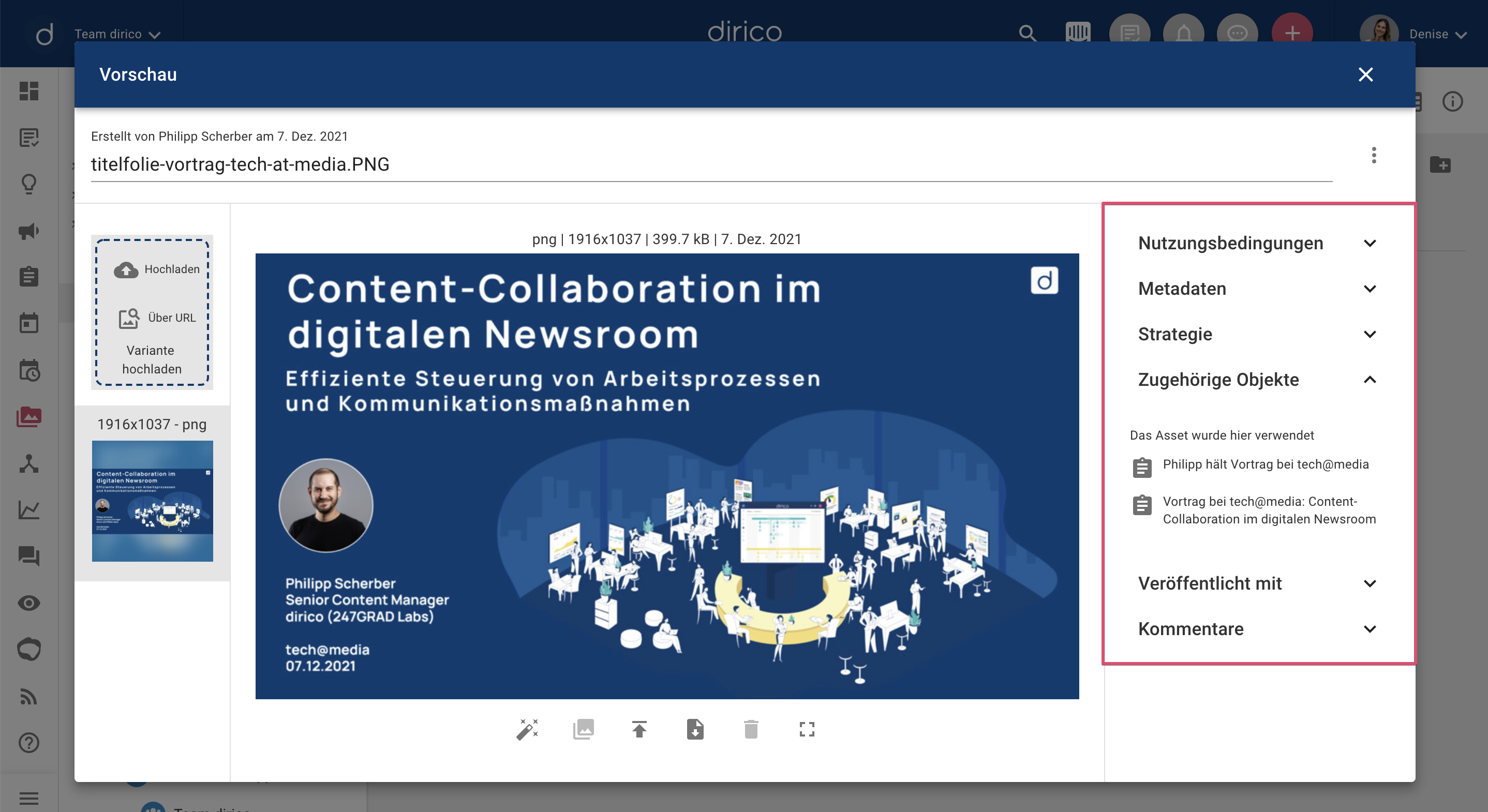
Task: Open the clipboard sidebar icon
Action: pyautogui.click(x=29, y=277)
